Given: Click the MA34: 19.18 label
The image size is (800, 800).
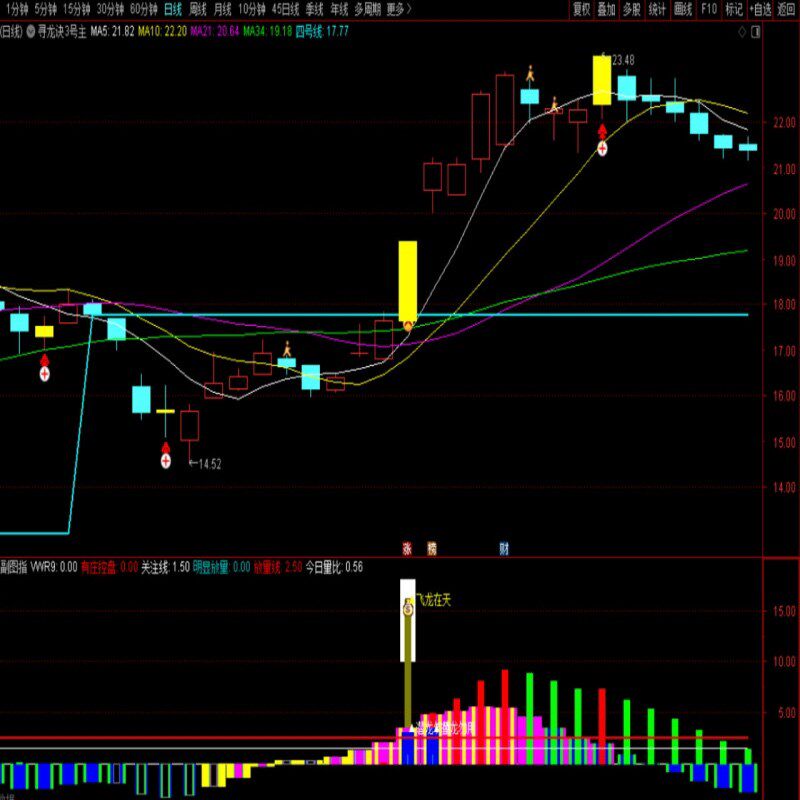Looking at the screenshot, I should [267, 32].
